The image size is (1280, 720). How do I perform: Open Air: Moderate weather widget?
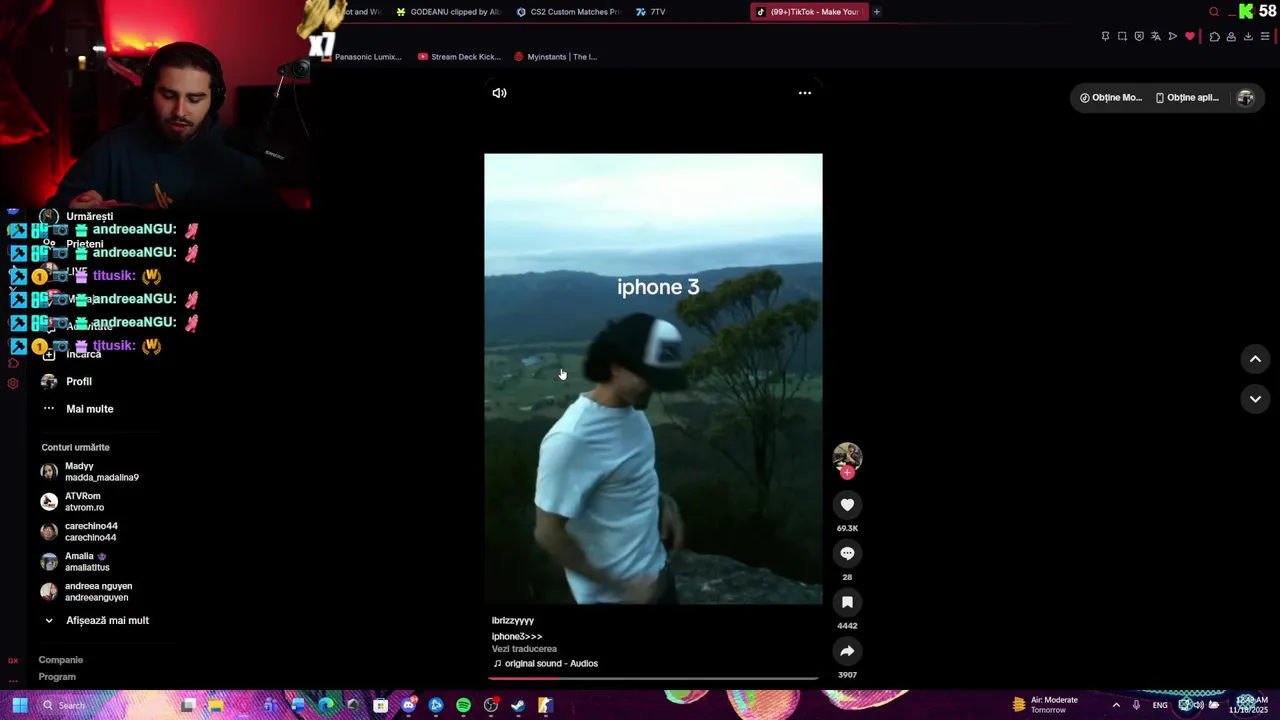1045,705
